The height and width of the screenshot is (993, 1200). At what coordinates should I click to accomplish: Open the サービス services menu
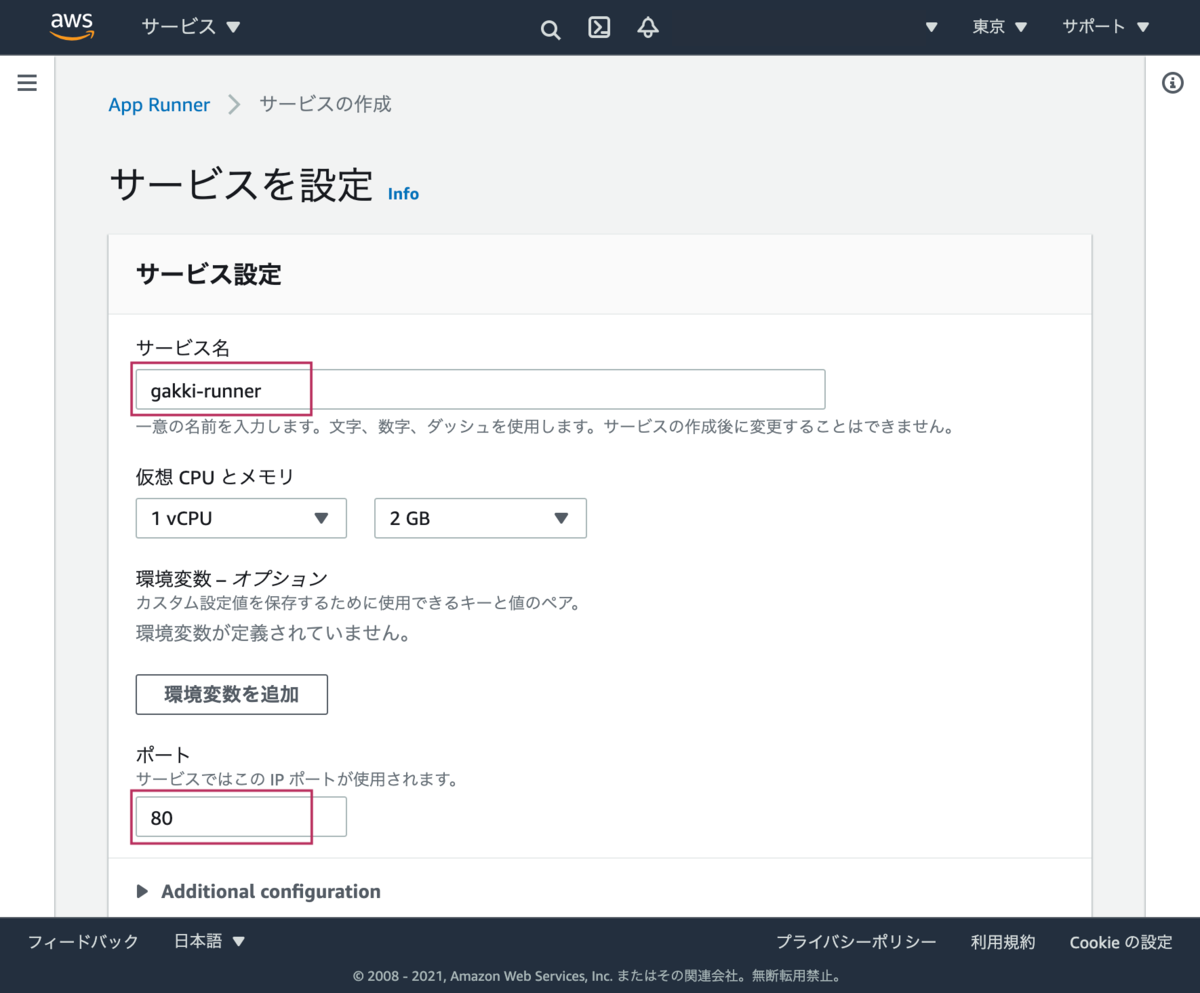click(191, 27)
